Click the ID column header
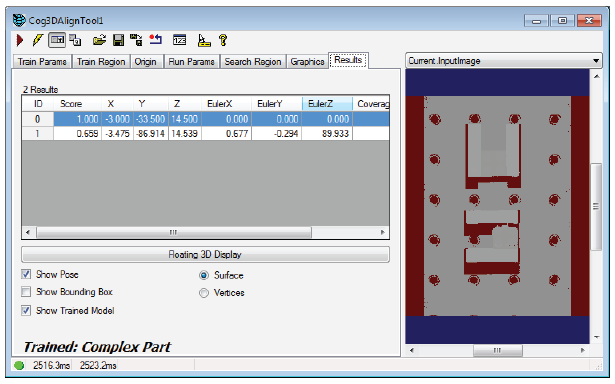615x384 pixels. point(38,104)
